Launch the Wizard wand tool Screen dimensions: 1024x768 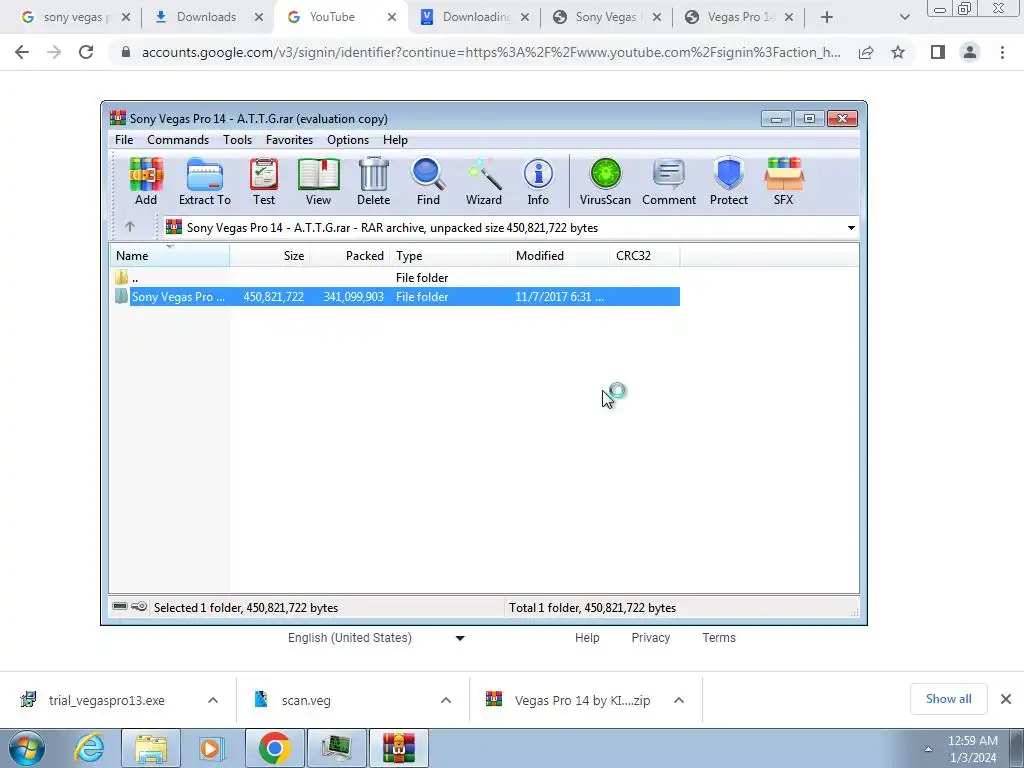(484, 182)
